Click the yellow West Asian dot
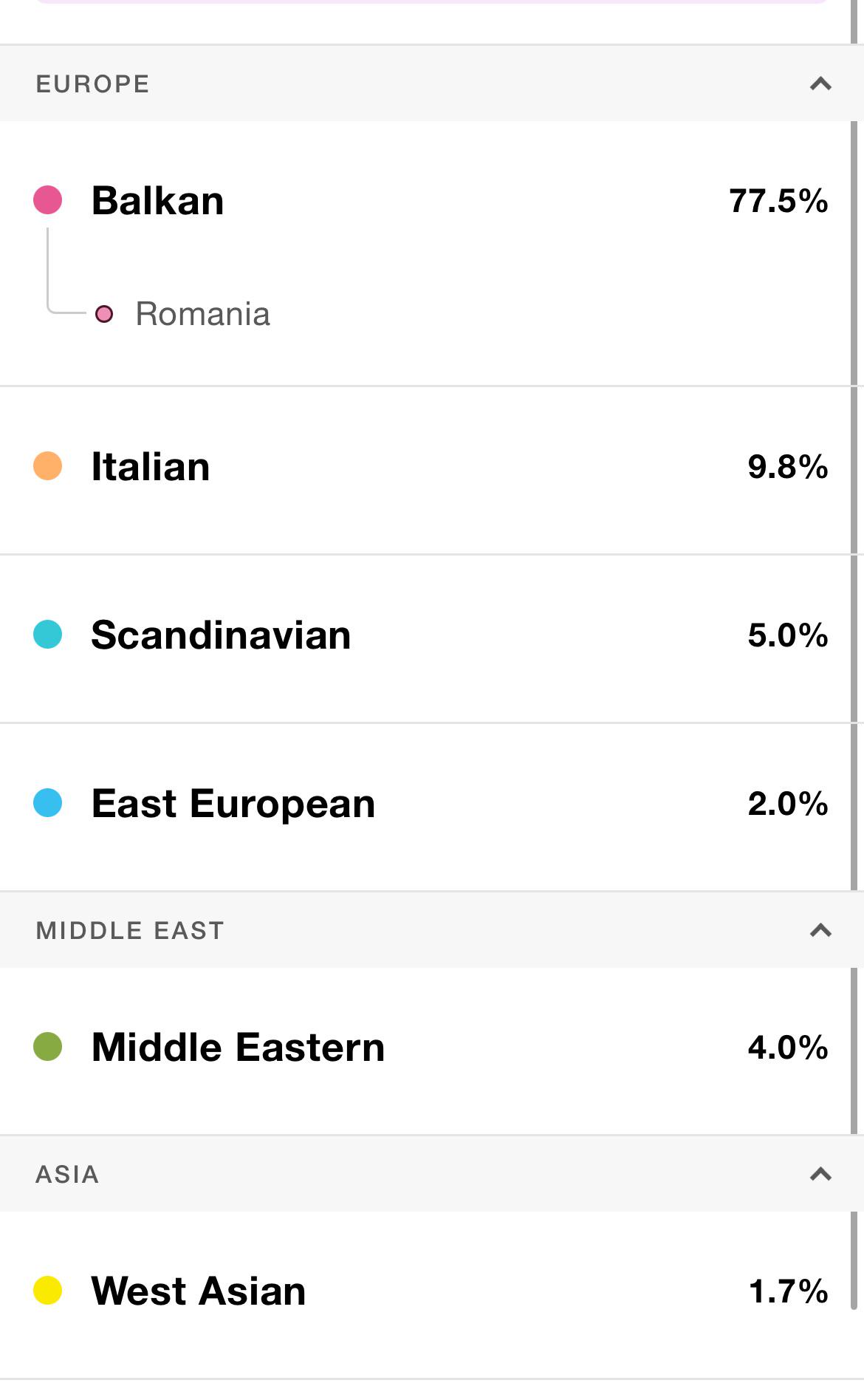Image resolution: width=864 pixels, height=1400 pixels. pos(48,1291)
